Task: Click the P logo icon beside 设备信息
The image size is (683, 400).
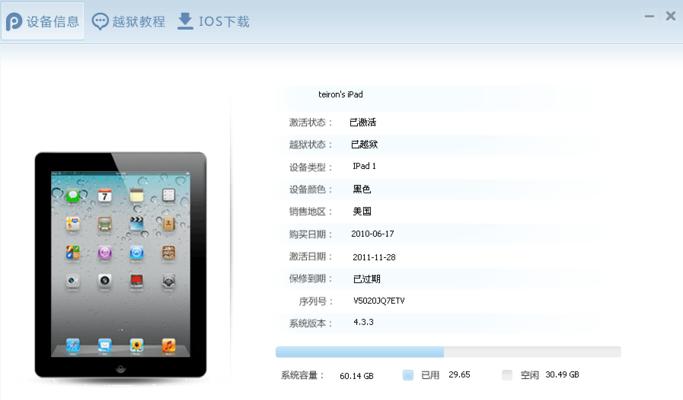Action: (14, 21)
